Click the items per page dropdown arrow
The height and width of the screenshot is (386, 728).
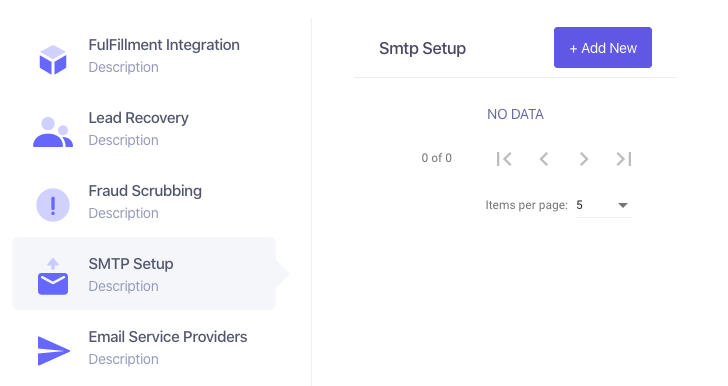(623, 205)
